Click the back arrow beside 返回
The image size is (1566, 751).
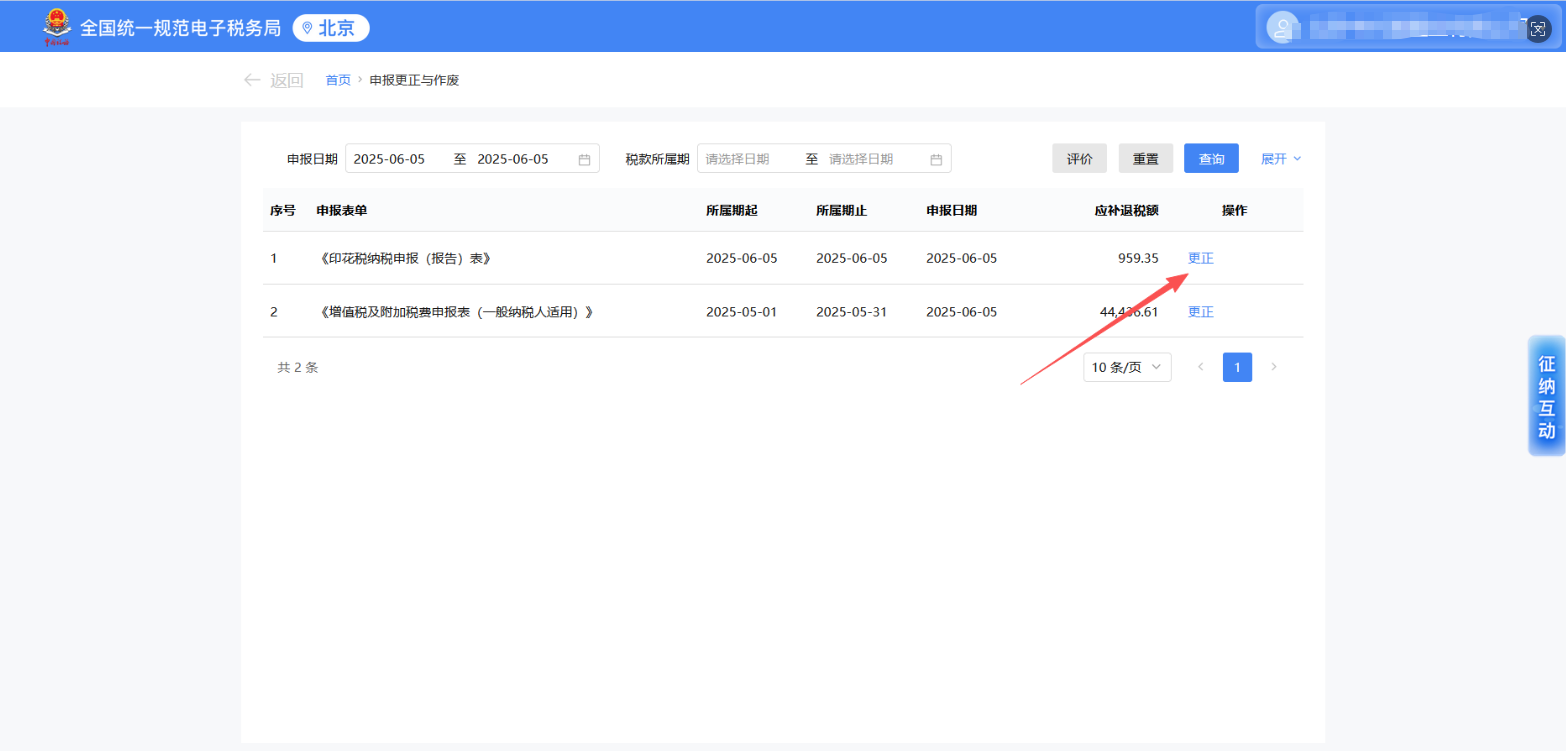click(252, 79)
